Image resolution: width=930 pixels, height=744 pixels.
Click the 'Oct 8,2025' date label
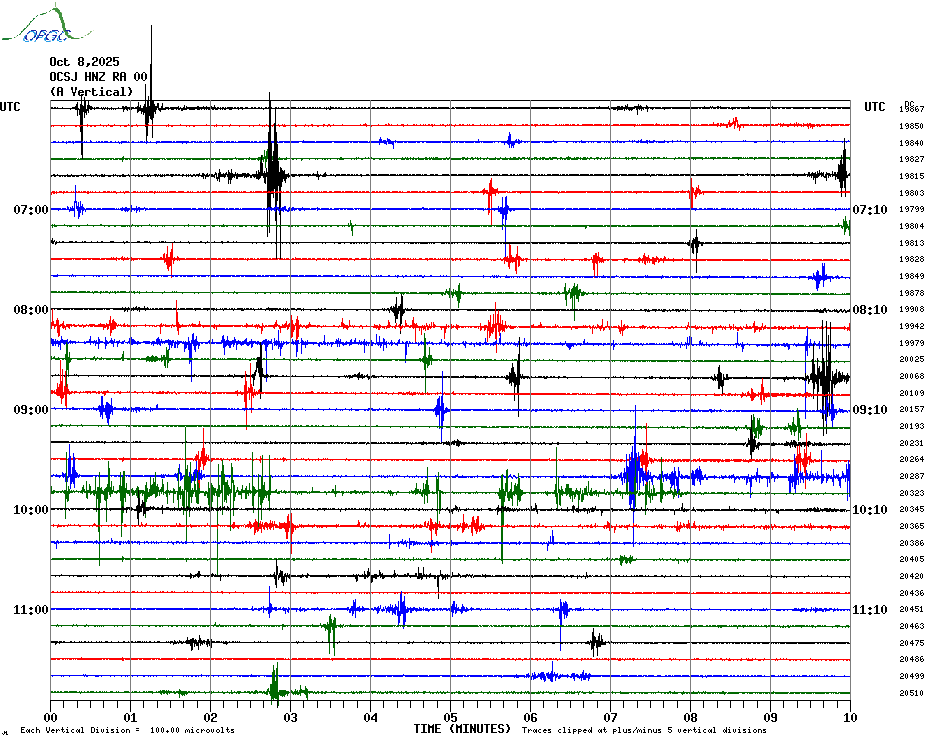(84, 62)
